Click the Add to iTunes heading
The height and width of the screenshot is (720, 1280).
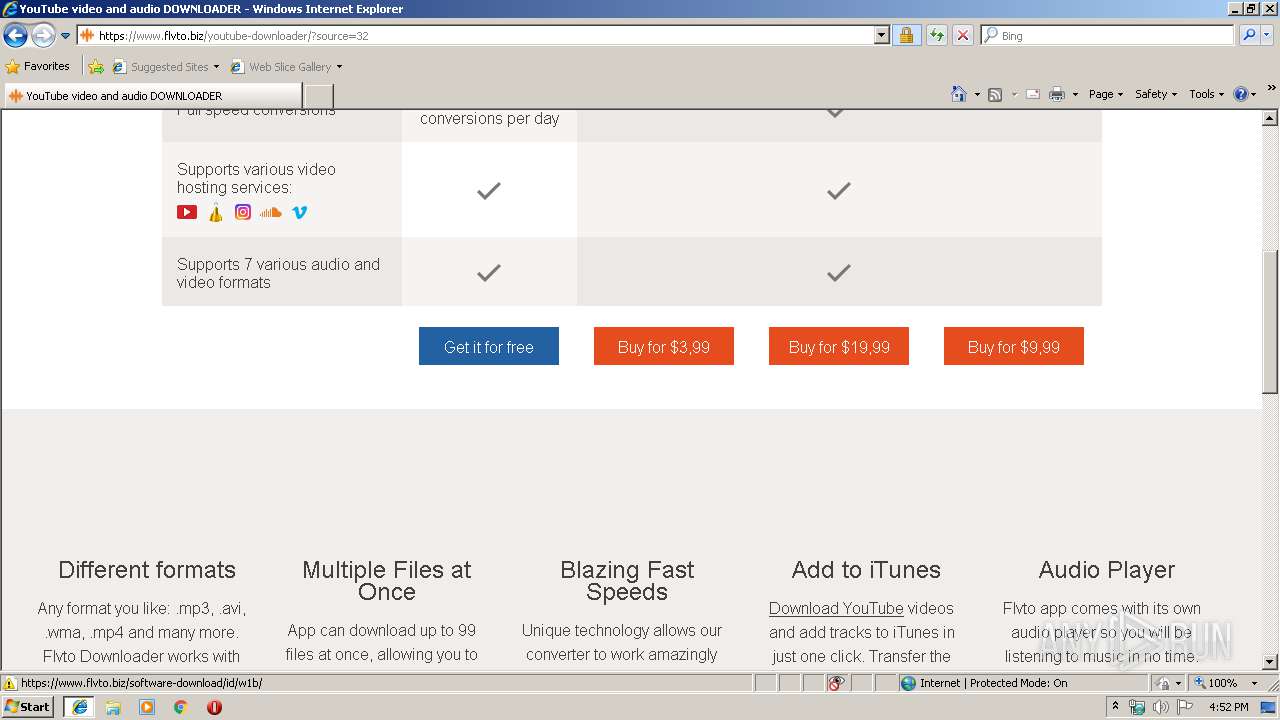(866, 570)
